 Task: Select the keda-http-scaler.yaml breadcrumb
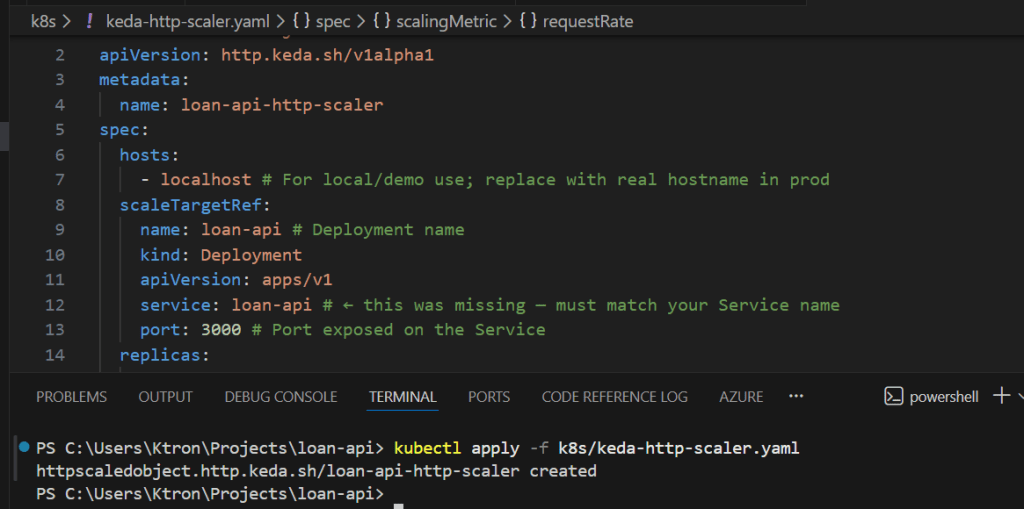(182, 21)
